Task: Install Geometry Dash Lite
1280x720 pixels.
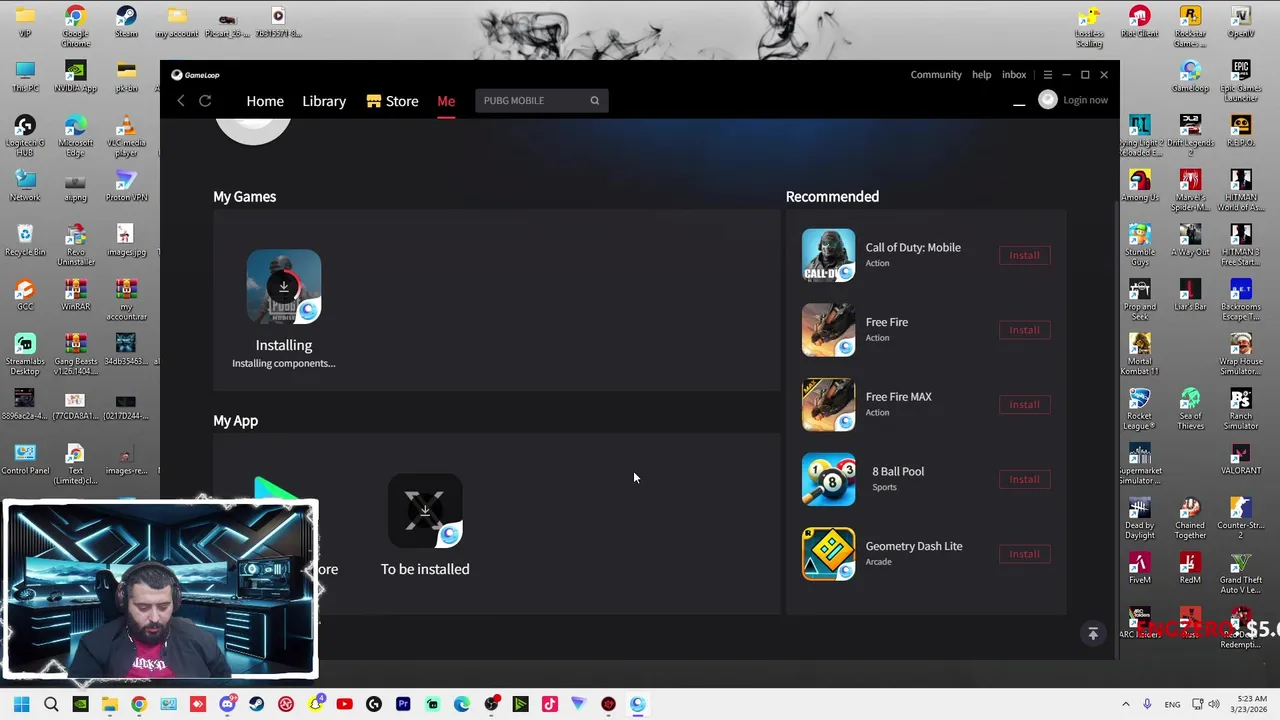Action: tap(1024, 554)
